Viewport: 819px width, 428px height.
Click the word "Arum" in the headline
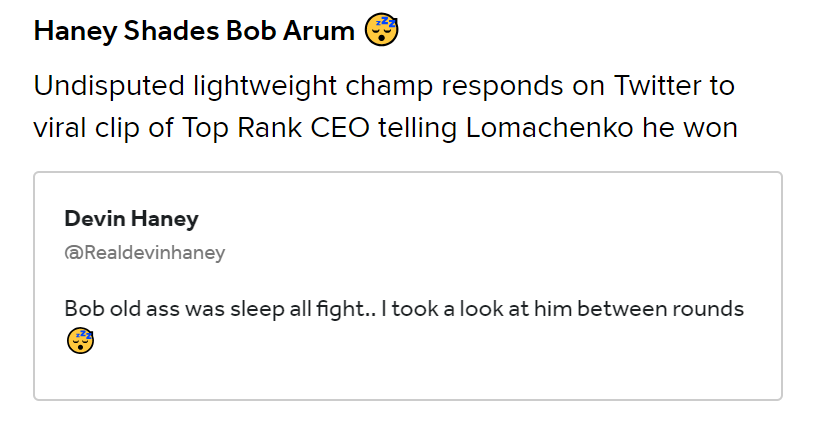(x=319, y=31)
